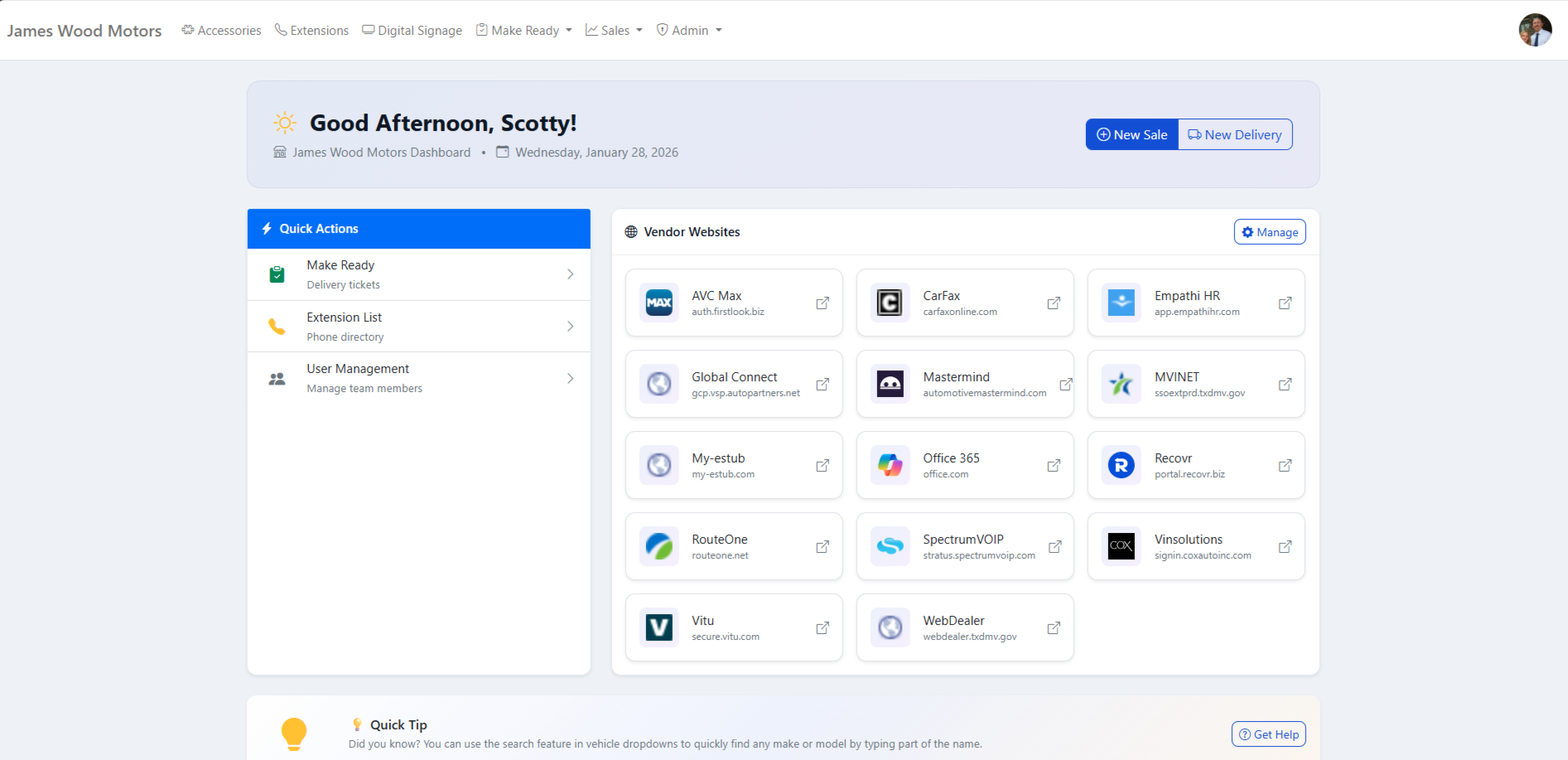
Task: Open Vitu via its external link icon
Action: (x=822, y=627)
